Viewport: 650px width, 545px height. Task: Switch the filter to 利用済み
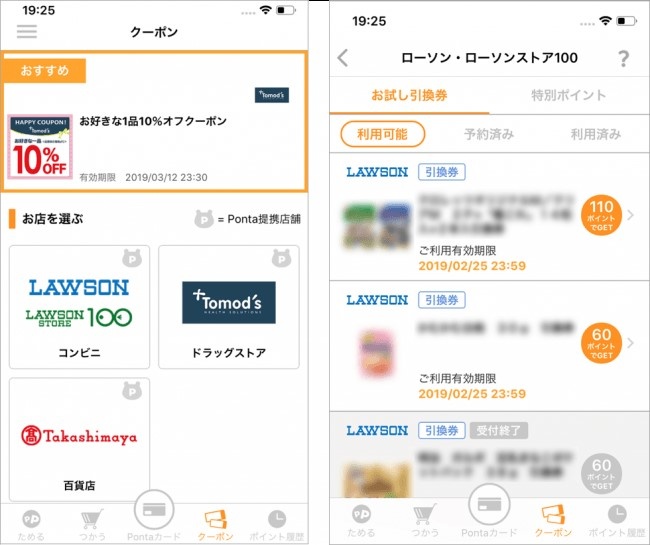pos(596,134)
